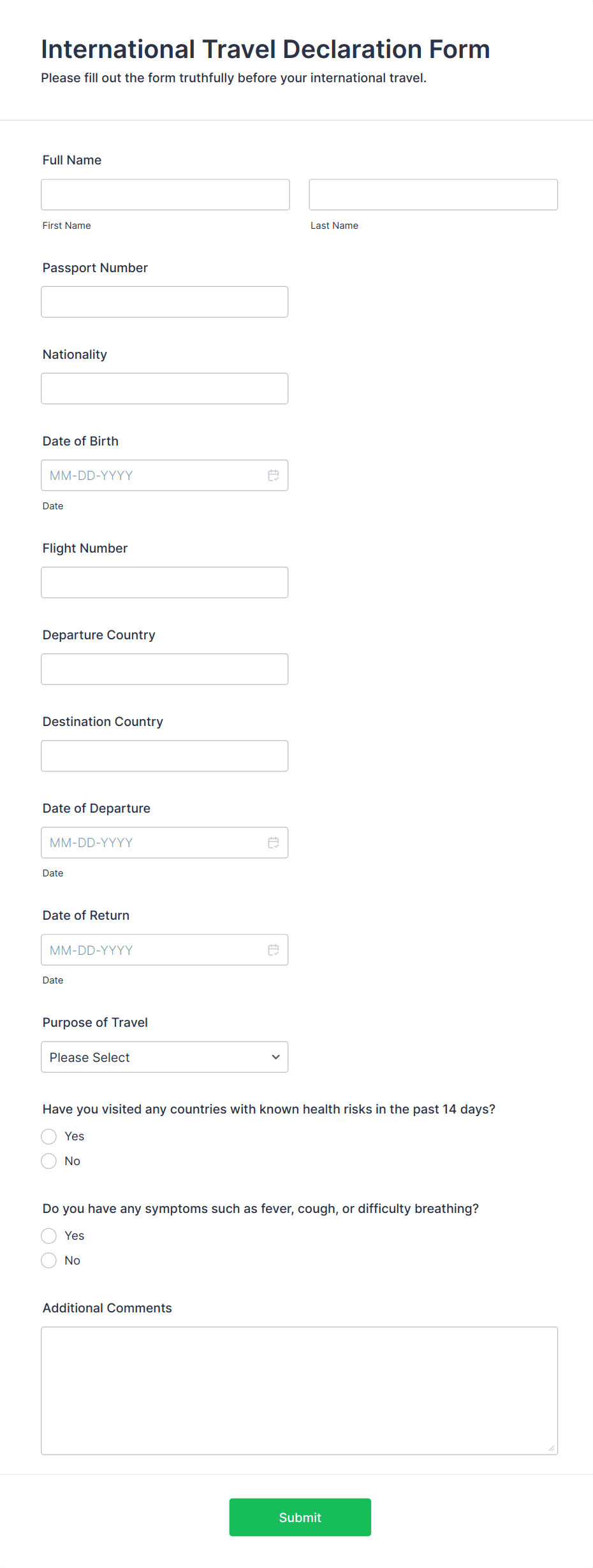593x1568 pixels.
Task: Select No for having symptoms
Action: tap(48, 1260)
